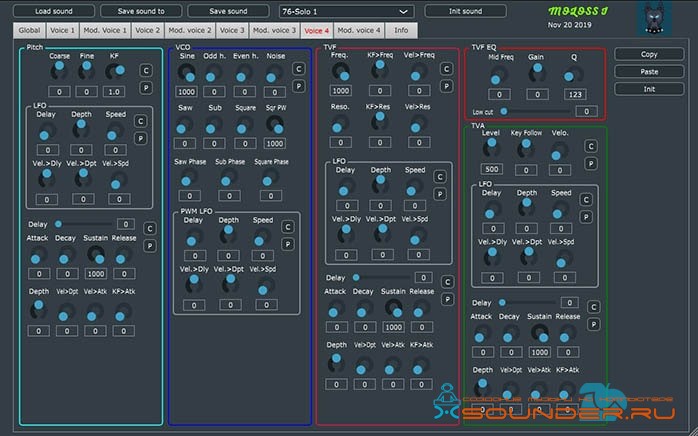Copy TVF LFO settings with C button
The height and width of the screenshot is (436, 698).
pyautogui.click(x=440, y=177)
